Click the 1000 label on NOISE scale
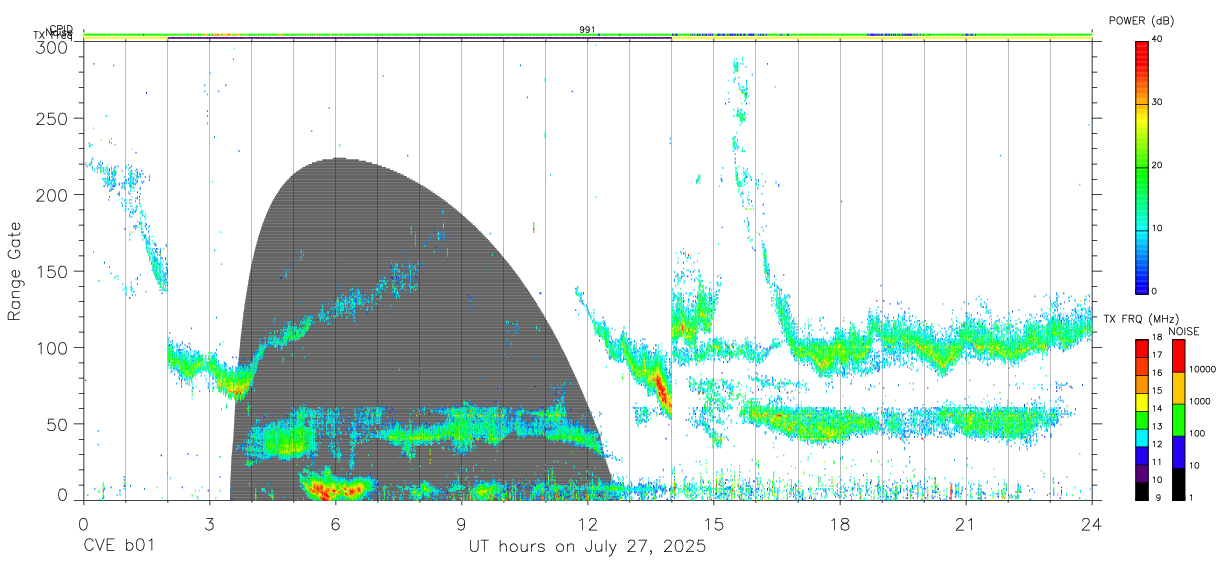 [1199, 401]
